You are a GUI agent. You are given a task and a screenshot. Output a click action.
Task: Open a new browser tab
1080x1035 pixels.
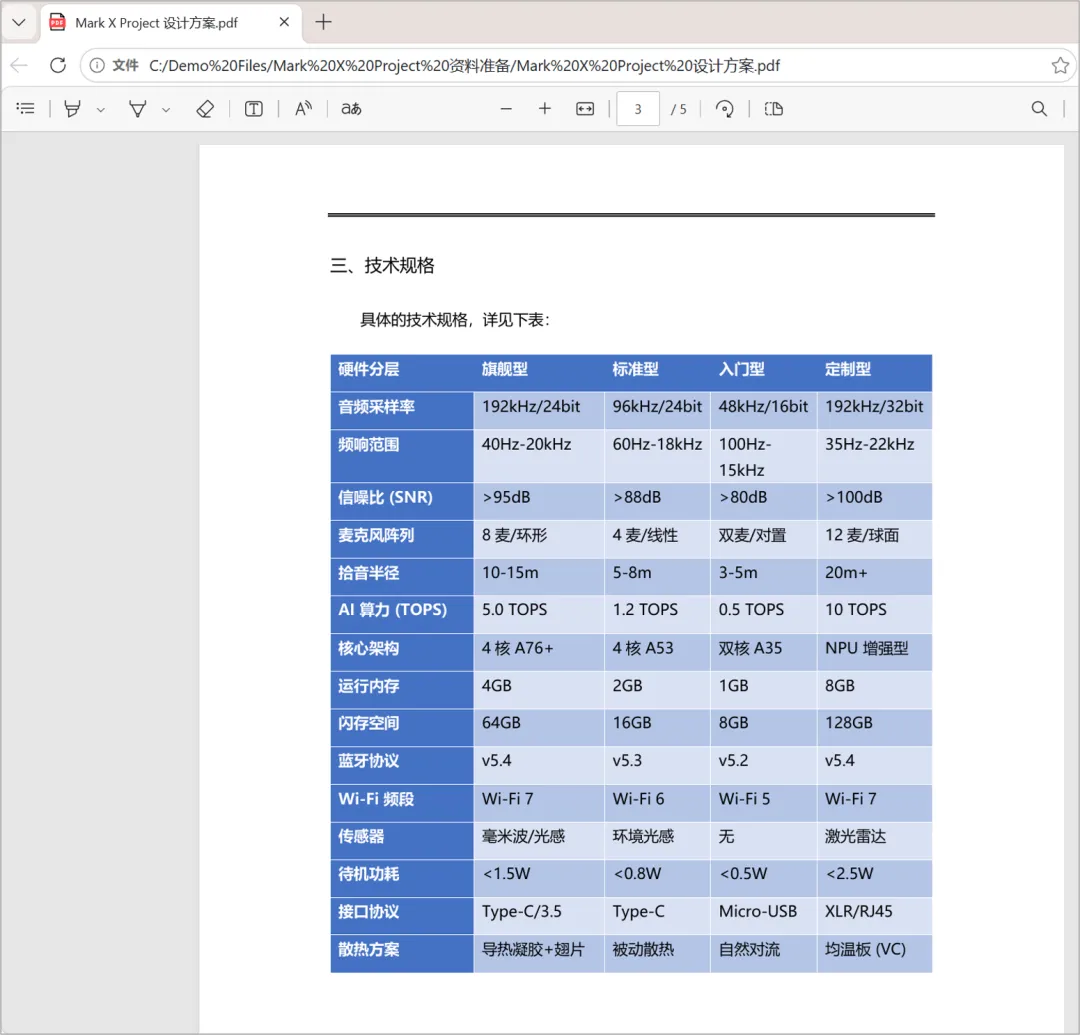pyautogui.click(x=323, y=22)
